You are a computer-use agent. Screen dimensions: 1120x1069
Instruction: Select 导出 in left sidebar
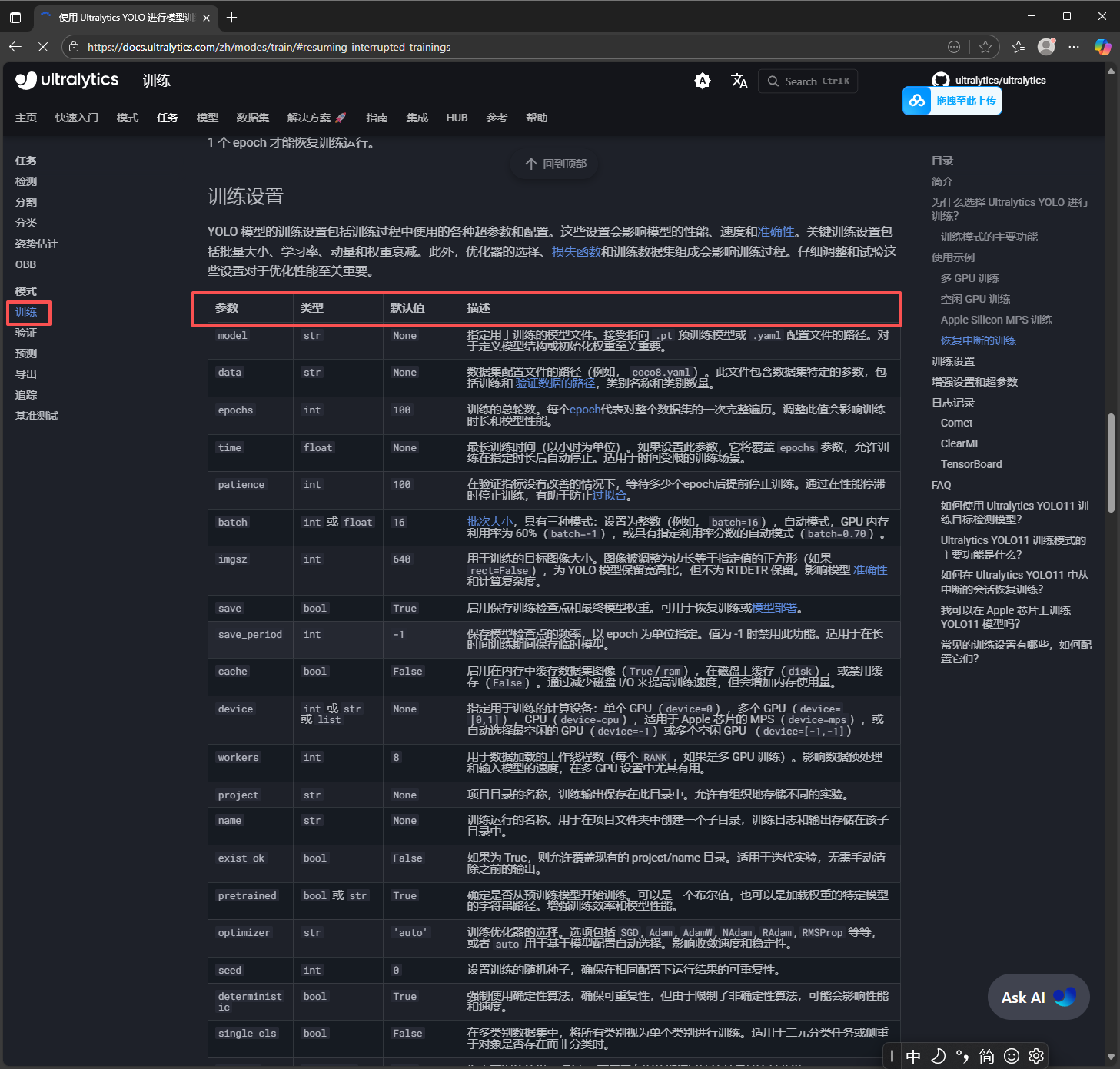pos(26,374)
